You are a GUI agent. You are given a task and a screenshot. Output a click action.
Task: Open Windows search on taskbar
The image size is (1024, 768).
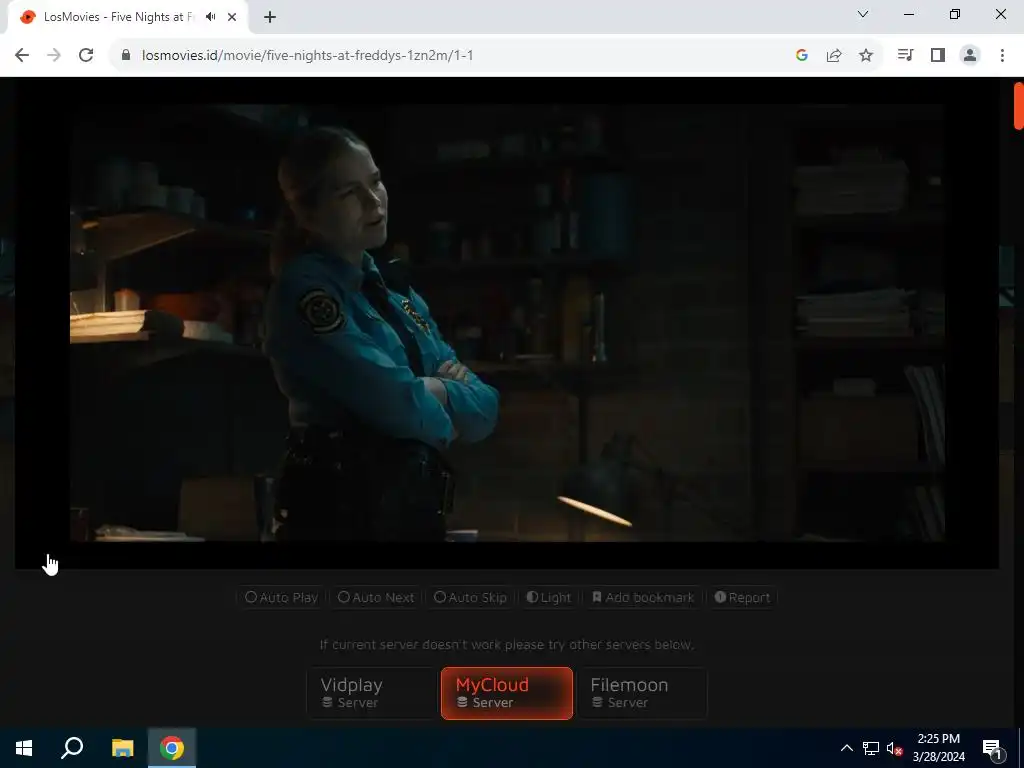pyautogui.click(x=72, y=748)
